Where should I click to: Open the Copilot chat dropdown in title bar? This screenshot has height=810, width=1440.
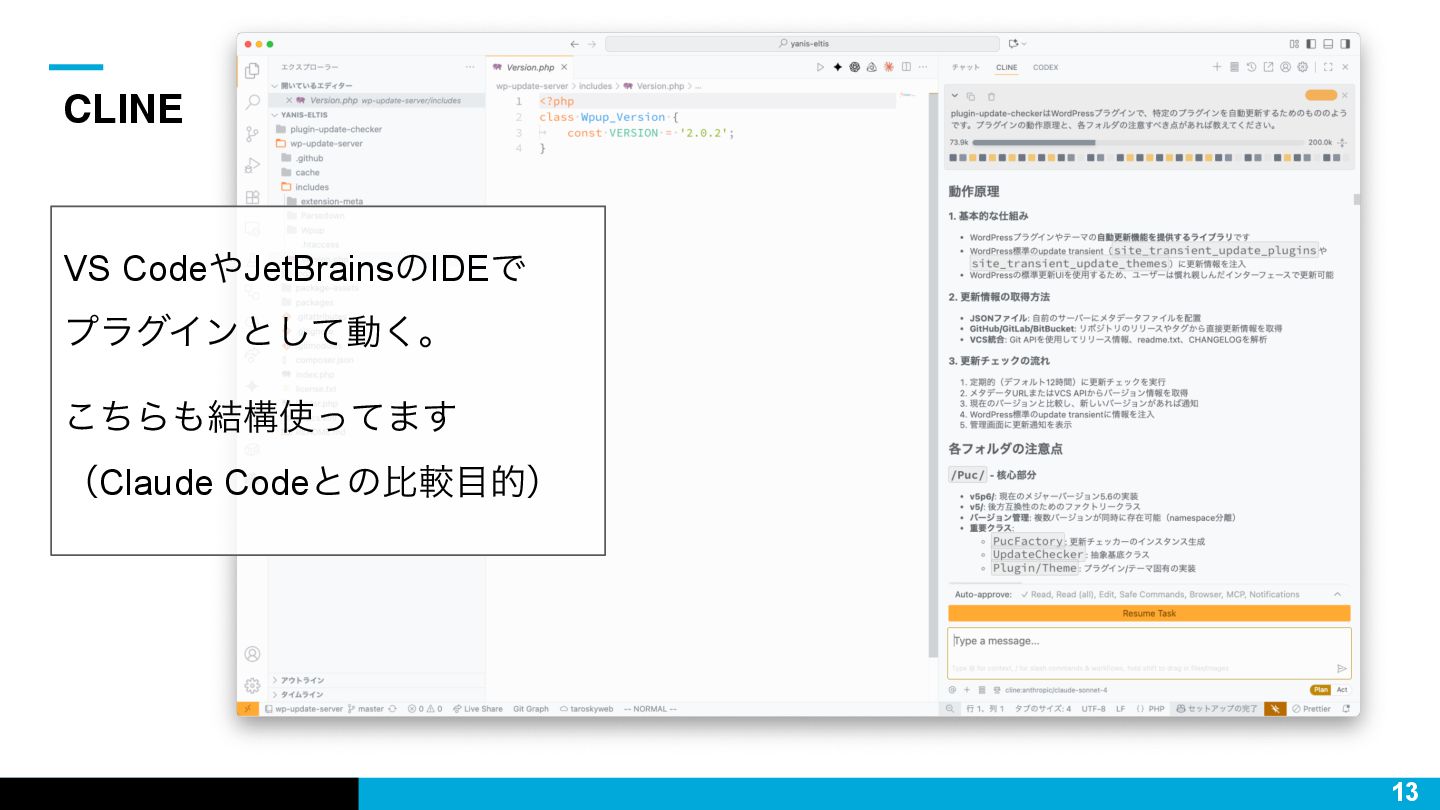coord(1018,44)
